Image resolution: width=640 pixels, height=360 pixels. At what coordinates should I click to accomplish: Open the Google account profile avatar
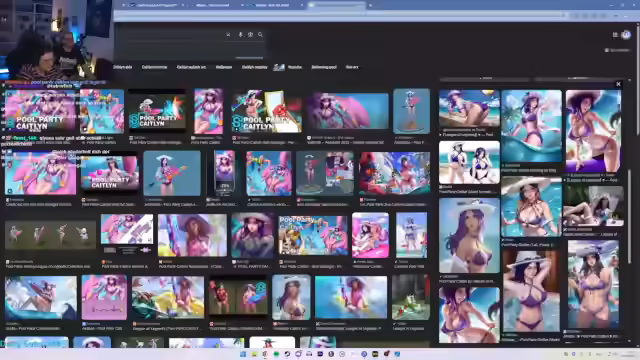[x=626, y=35]
